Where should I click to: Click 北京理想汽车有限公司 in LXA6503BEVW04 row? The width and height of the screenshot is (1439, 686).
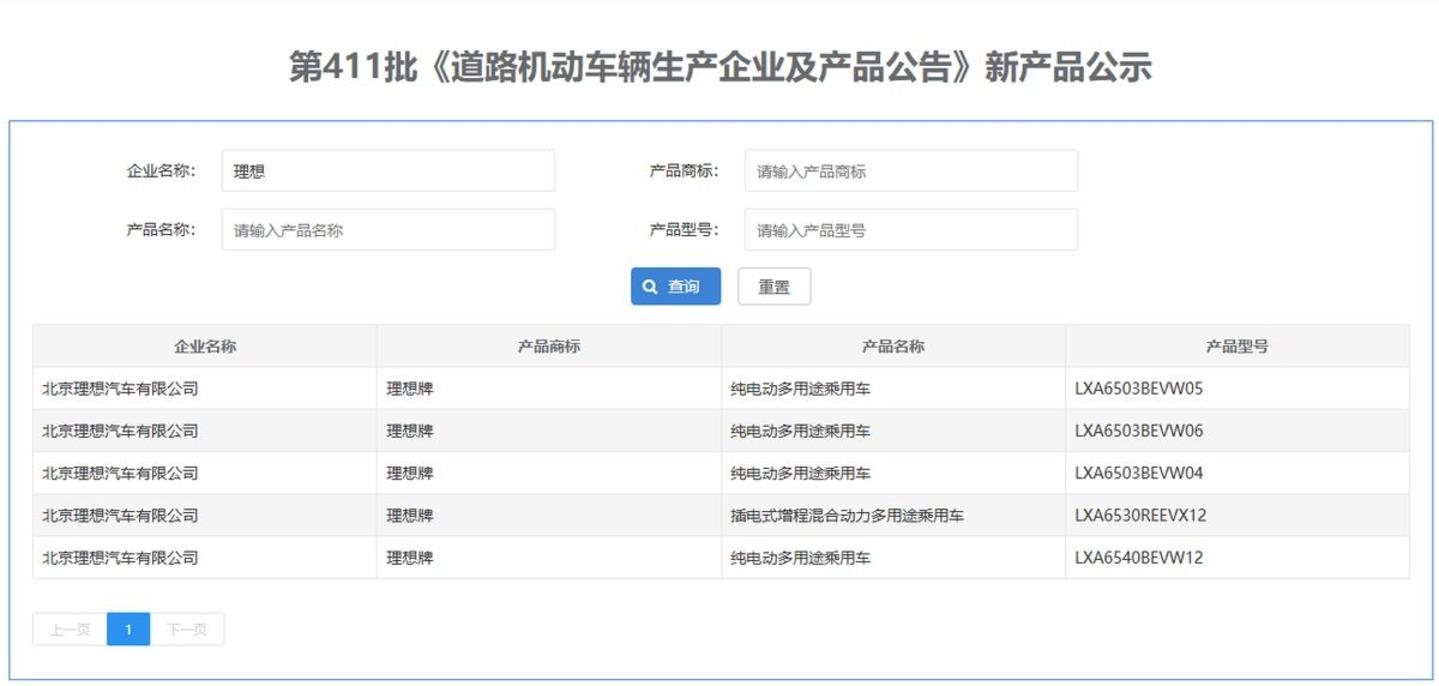[120, 473]
